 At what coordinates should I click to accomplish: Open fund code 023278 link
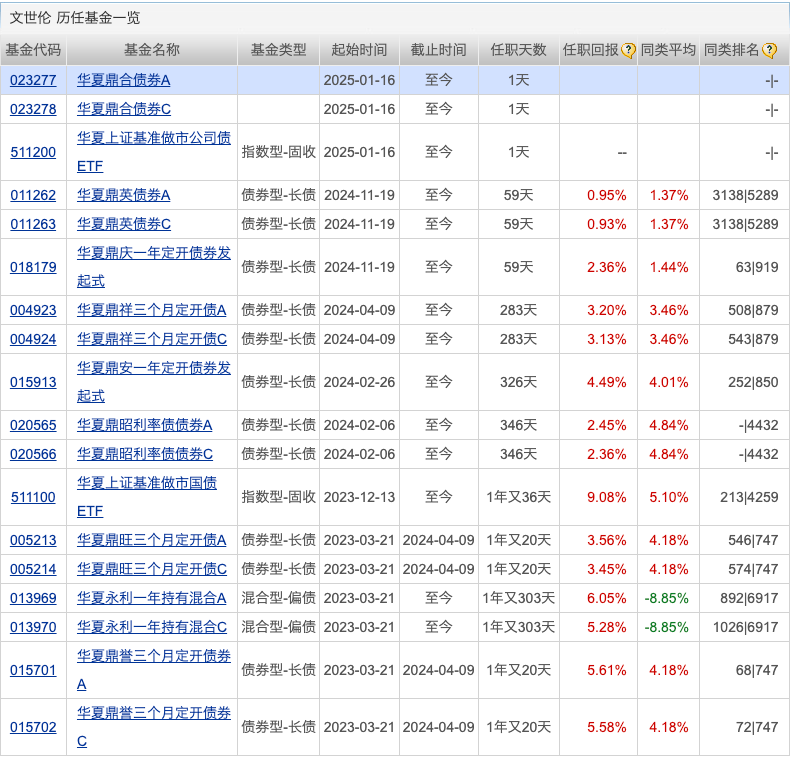pos(33,109)
